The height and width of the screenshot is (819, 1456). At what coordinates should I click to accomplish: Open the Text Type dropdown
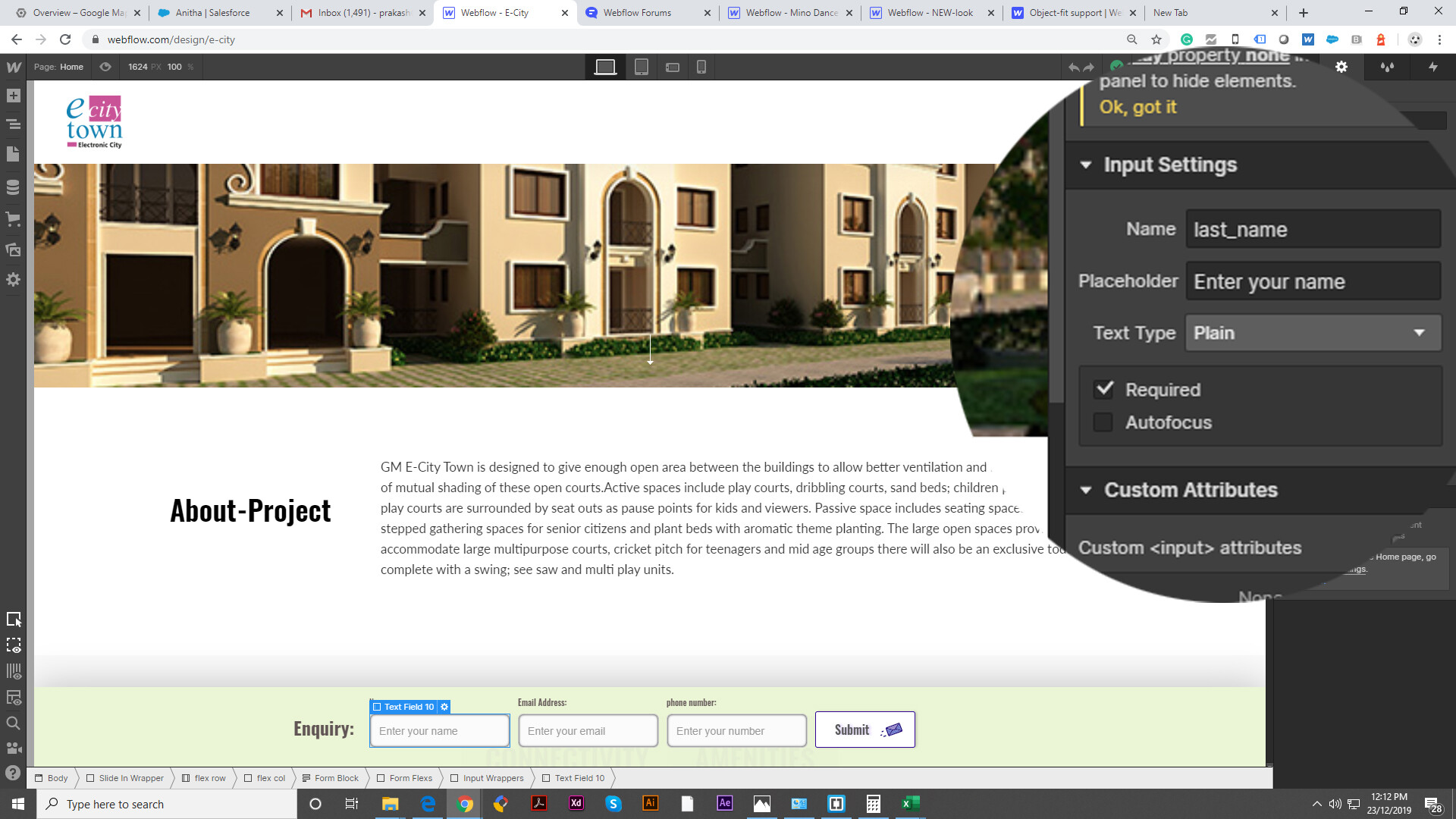[x=1313, y=333]
